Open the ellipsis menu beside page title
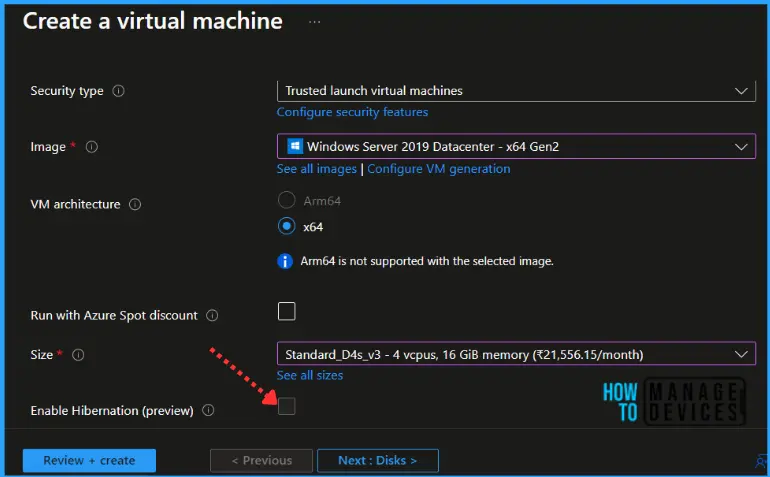This screenshot has height=477, width=770. pos(314,22)
